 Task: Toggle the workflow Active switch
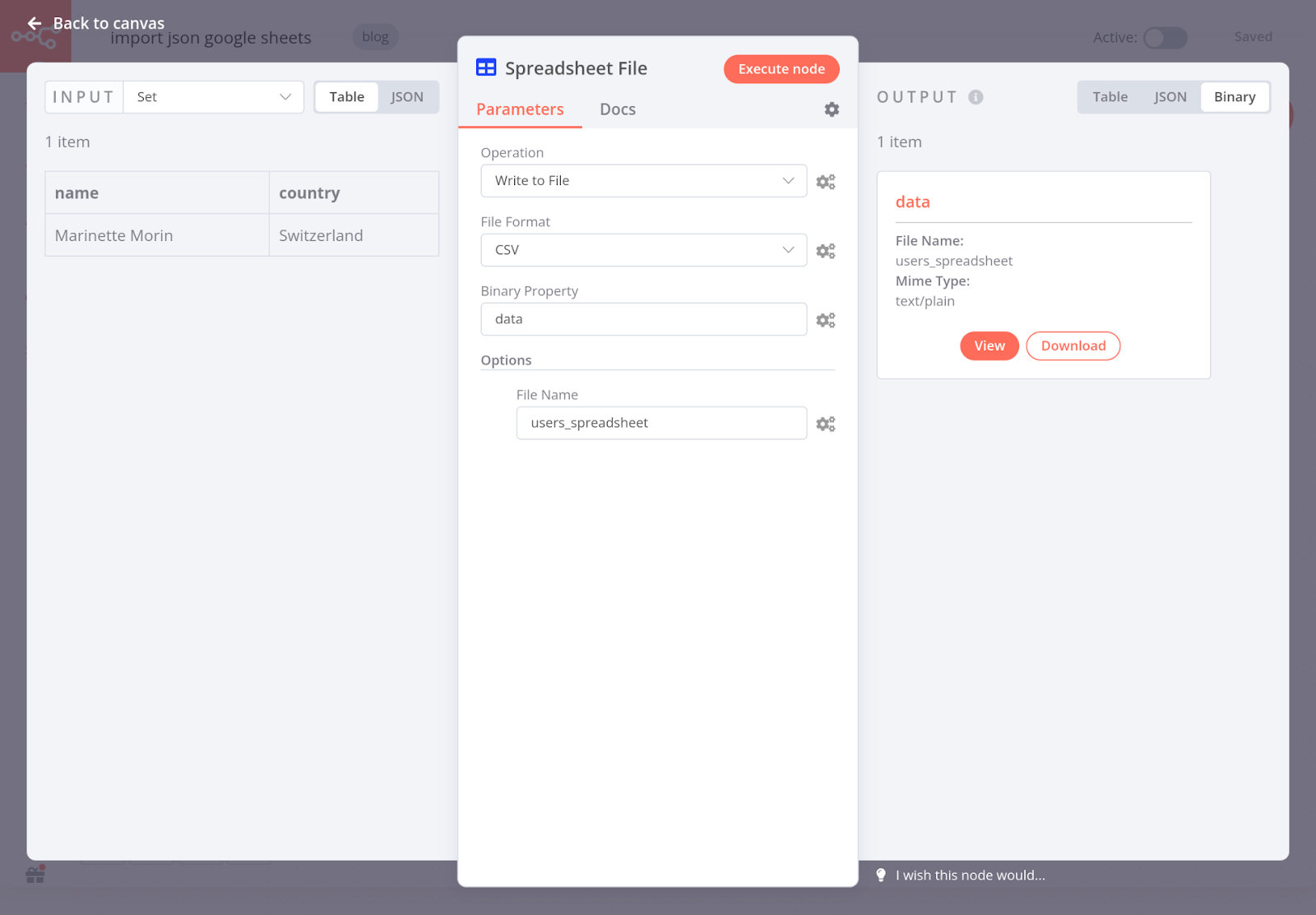(x=1165, y=38)
